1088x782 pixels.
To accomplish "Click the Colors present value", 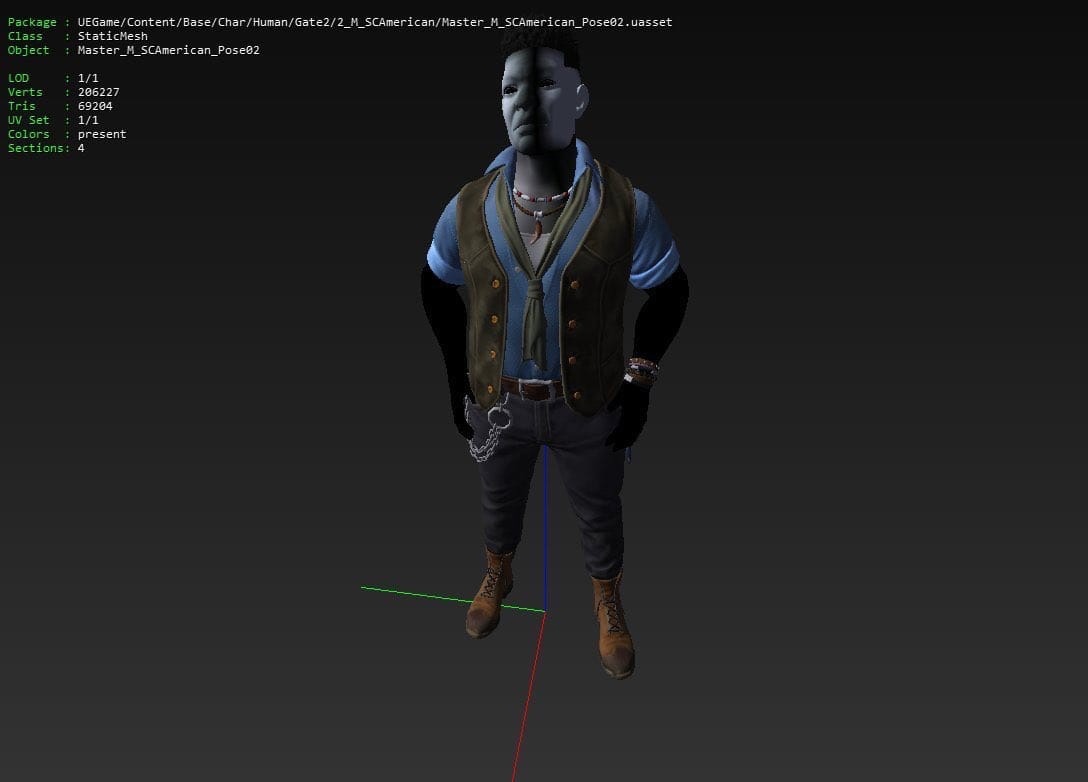I will [102, 134].
